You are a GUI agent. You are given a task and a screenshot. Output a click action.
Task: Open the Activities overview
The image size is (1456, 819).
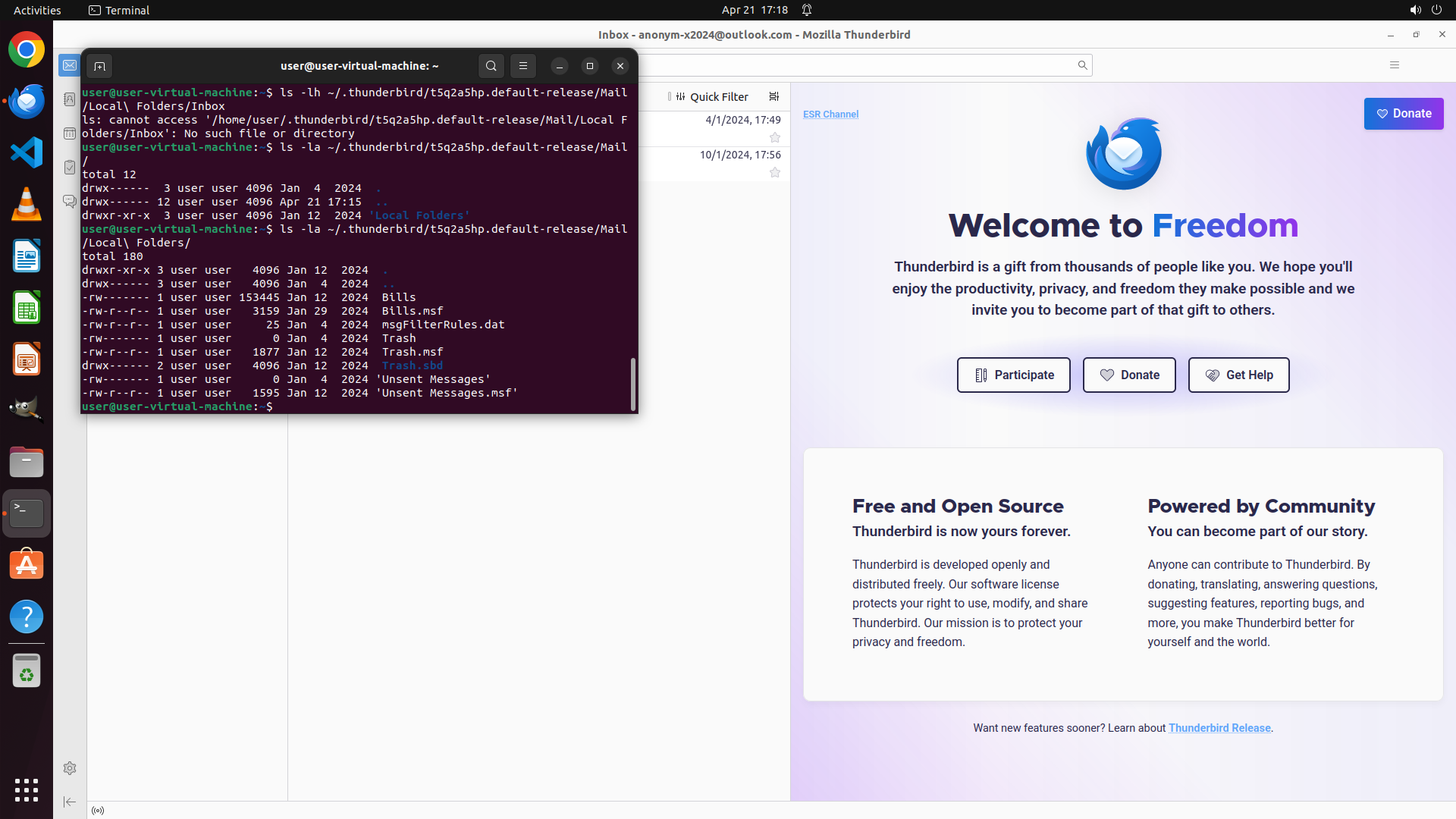coord(37,10)
